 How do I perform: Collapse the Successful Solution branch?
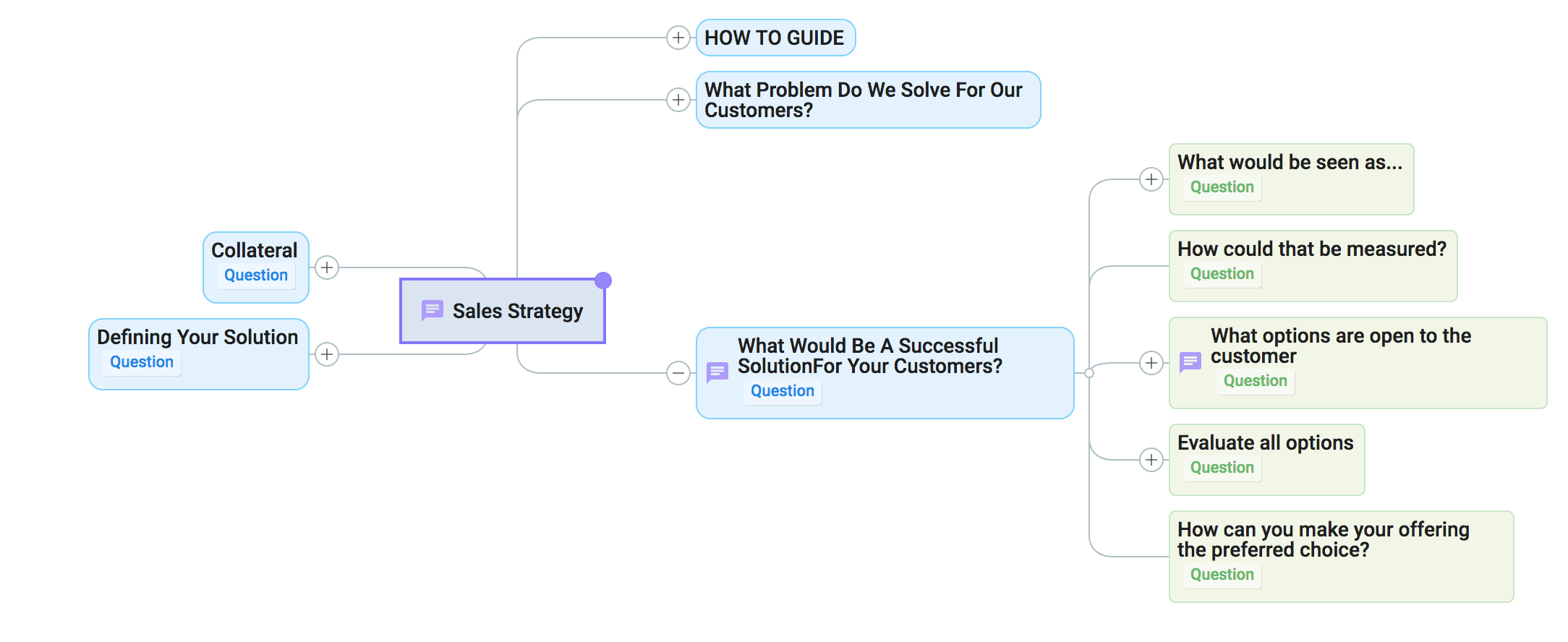(678, 373)
